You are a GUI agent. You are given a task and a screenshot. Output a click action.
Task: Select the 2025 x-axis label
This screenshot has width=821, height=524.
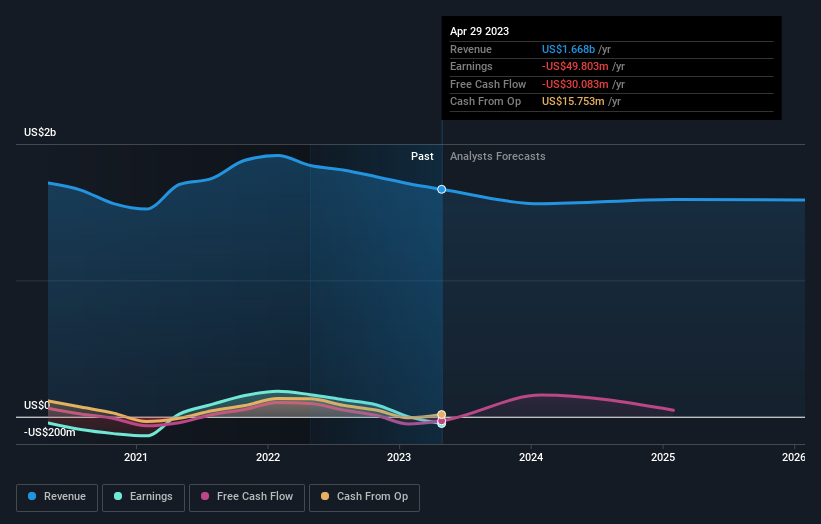tap(663, 458)
